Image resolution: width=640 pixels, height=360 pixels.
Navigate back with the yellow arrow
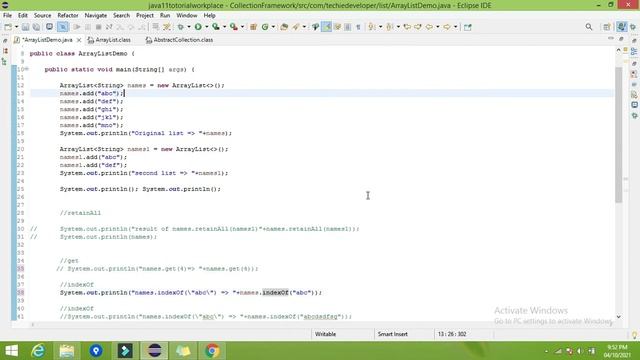[429, 27]
